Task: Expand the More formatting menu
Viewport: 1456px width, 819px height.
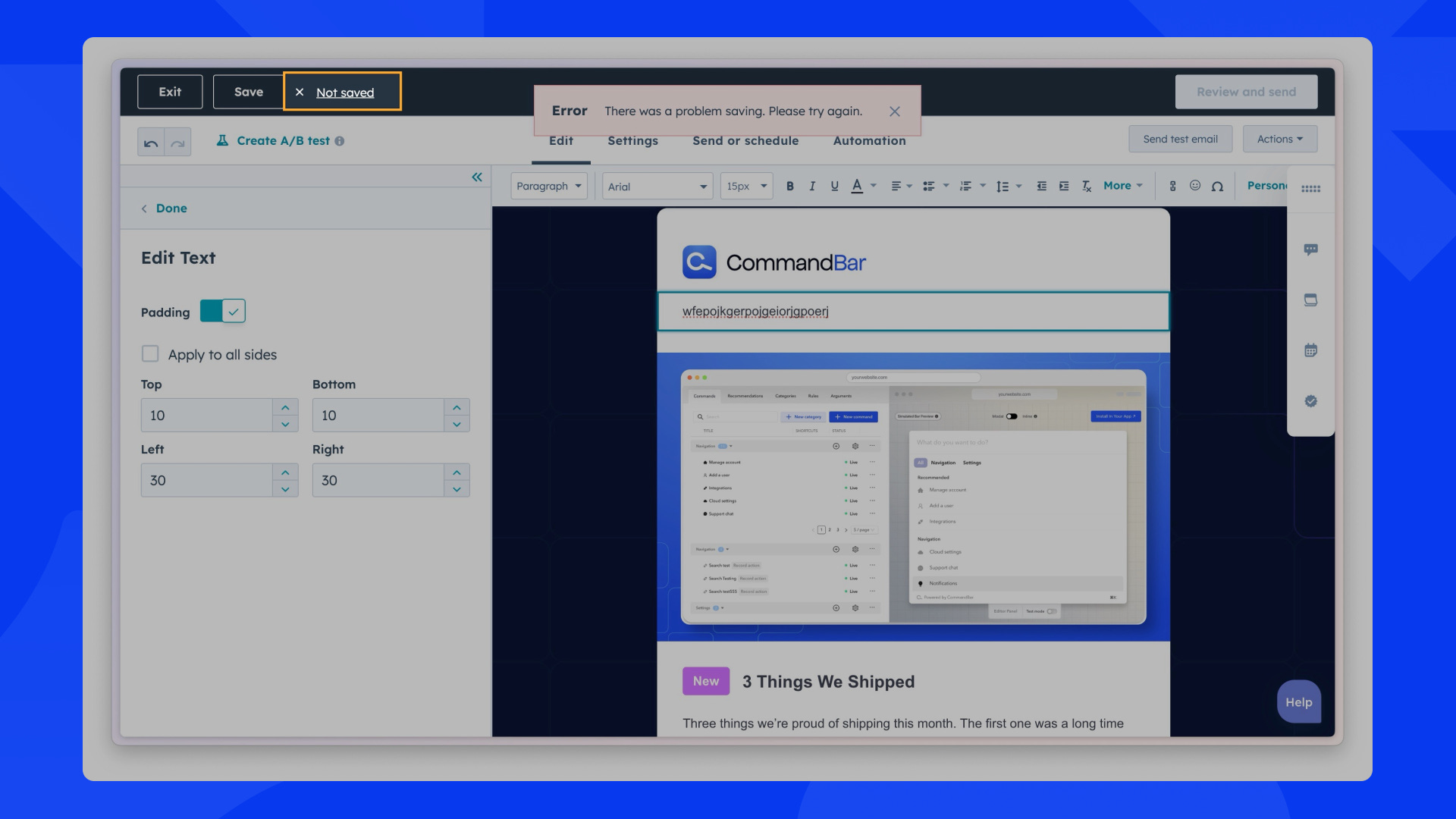Action: (1123, 186)
